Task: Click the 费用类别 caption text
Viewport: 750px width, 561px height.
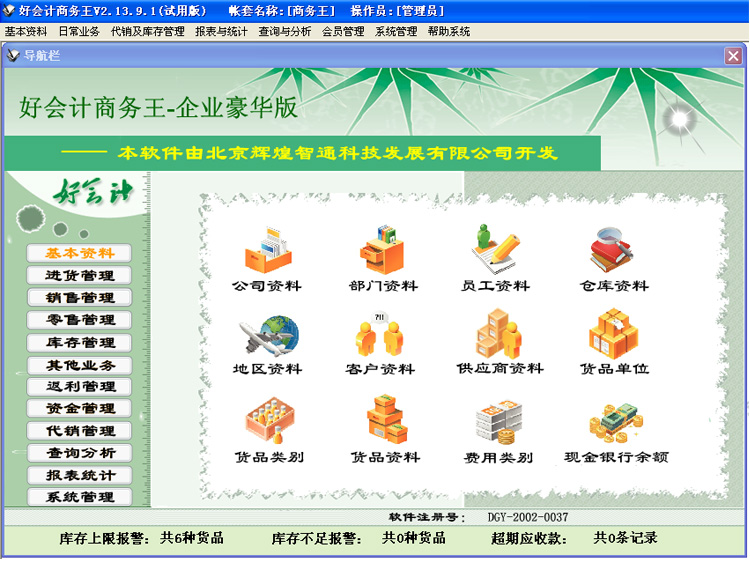Action: (498, 458)
